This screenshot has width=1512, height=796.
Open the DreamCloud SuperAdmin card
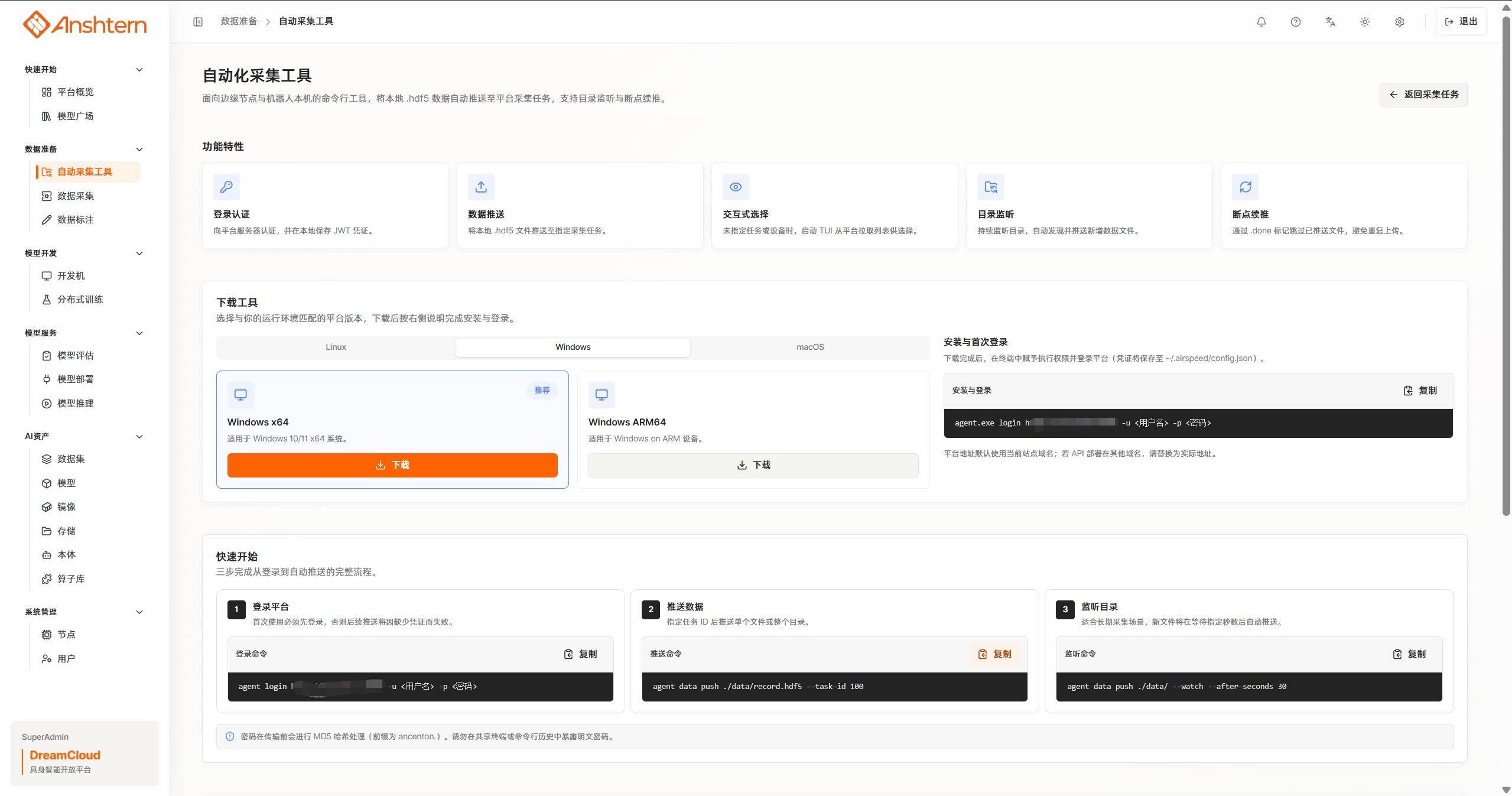[x=84, y=753]
